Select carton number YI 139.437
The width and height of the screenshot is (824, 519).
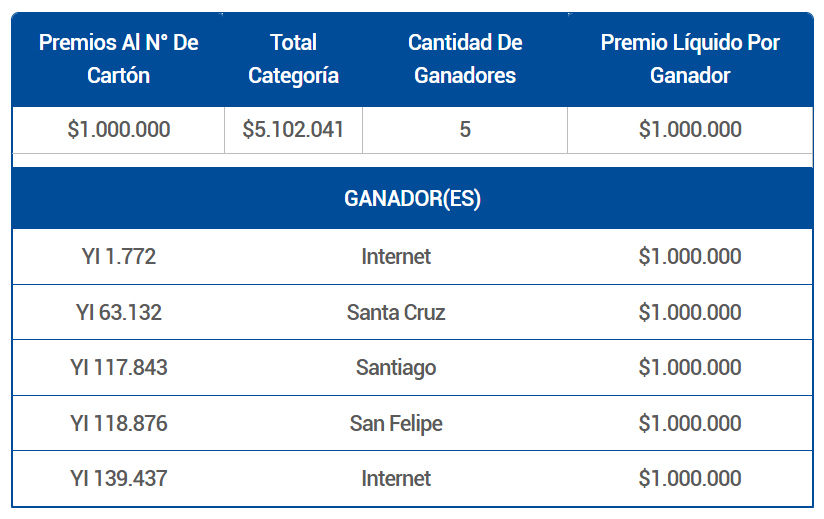(x=118, y=479)
